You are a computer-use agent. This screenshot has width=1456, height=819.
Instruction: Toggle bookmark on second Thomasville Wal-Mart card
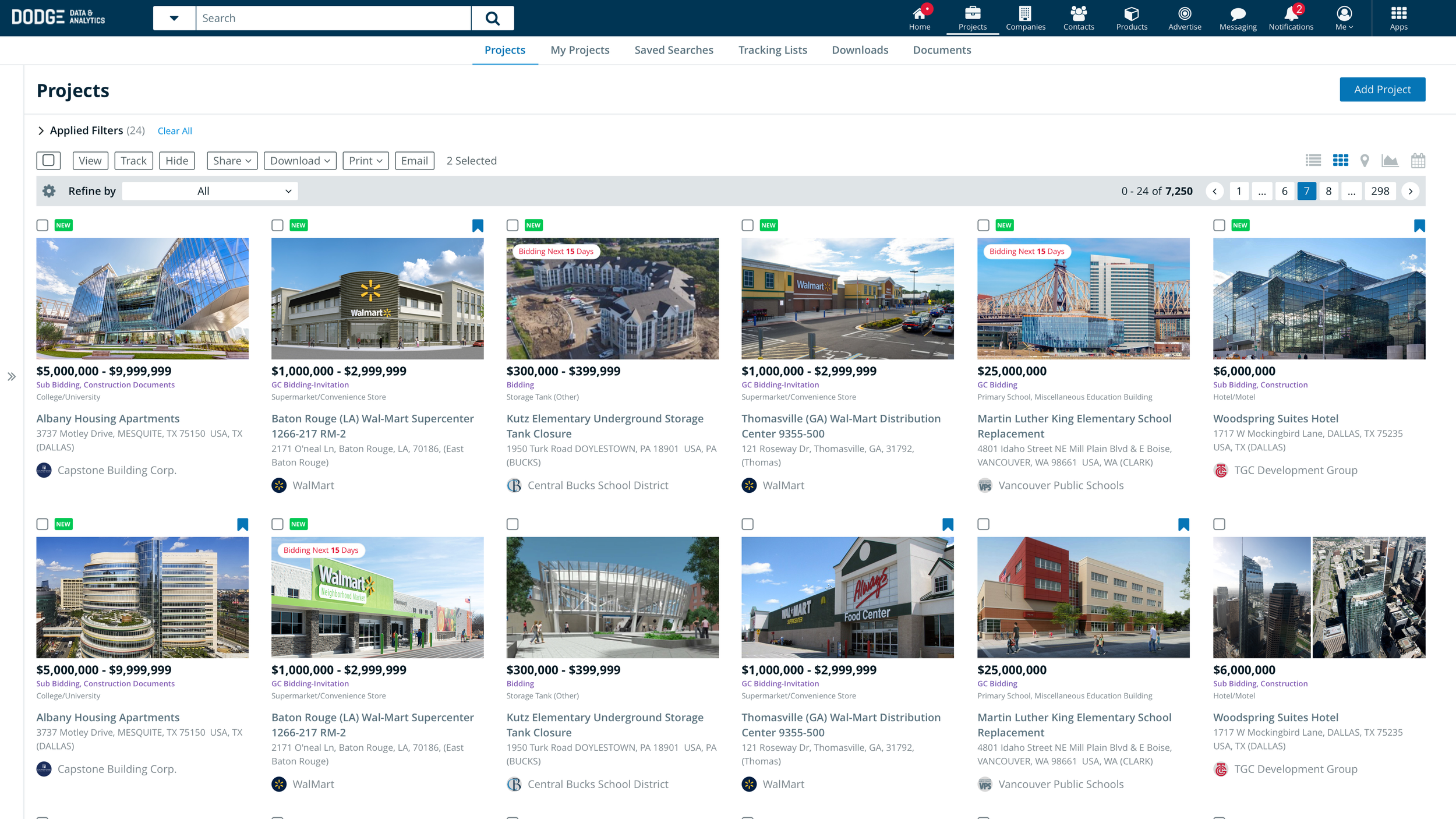pyautogui.click(x=948, y=524)
